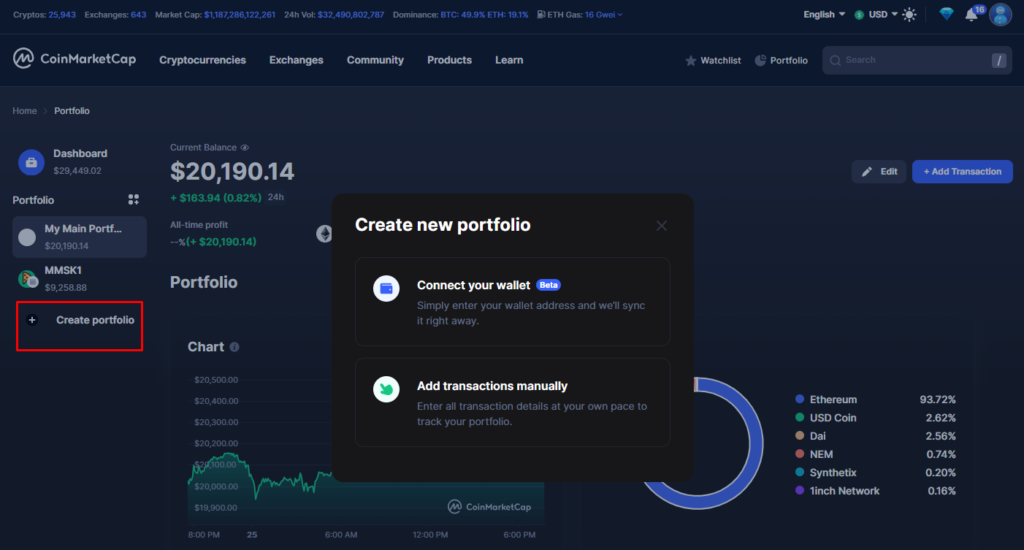The image size is (1024, 550).
Task: Click the Watchlist star icon
Action: [690, 60]
